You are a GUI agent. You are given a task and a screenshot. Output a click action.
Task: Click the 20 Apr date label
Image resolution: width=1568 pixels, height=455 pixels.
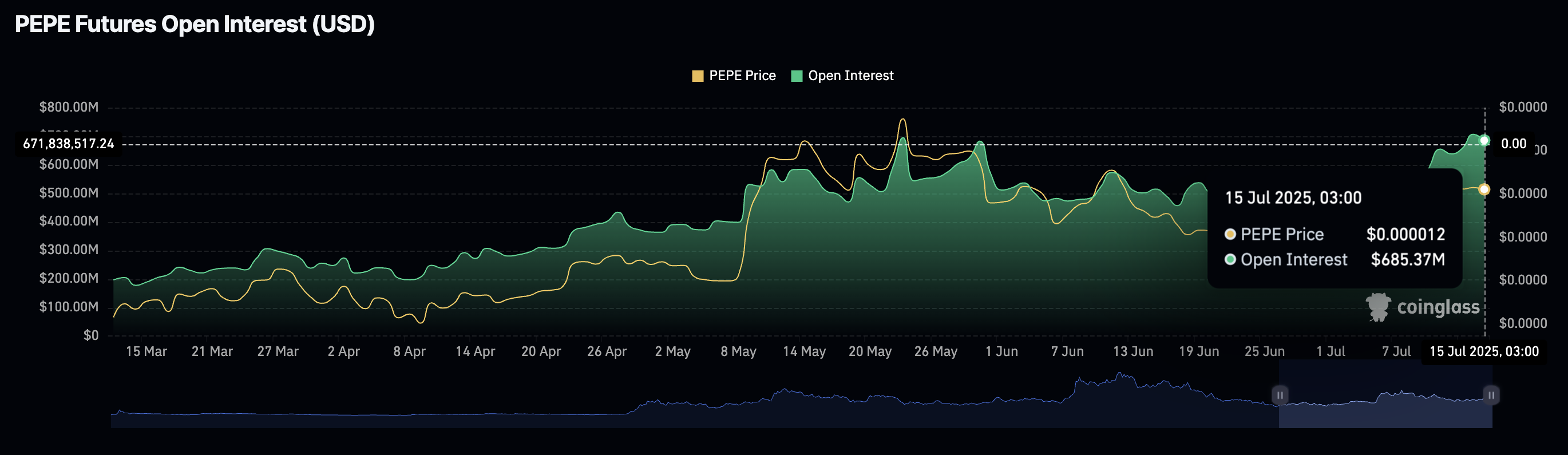pos(541,351)
